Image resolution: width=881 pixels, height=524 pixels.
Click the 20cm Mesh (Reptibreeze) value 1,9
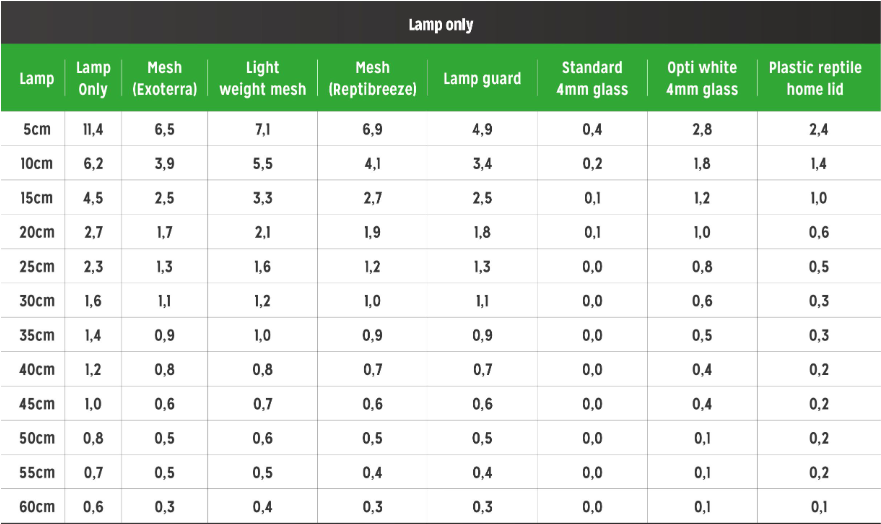(x=372, y=232)
